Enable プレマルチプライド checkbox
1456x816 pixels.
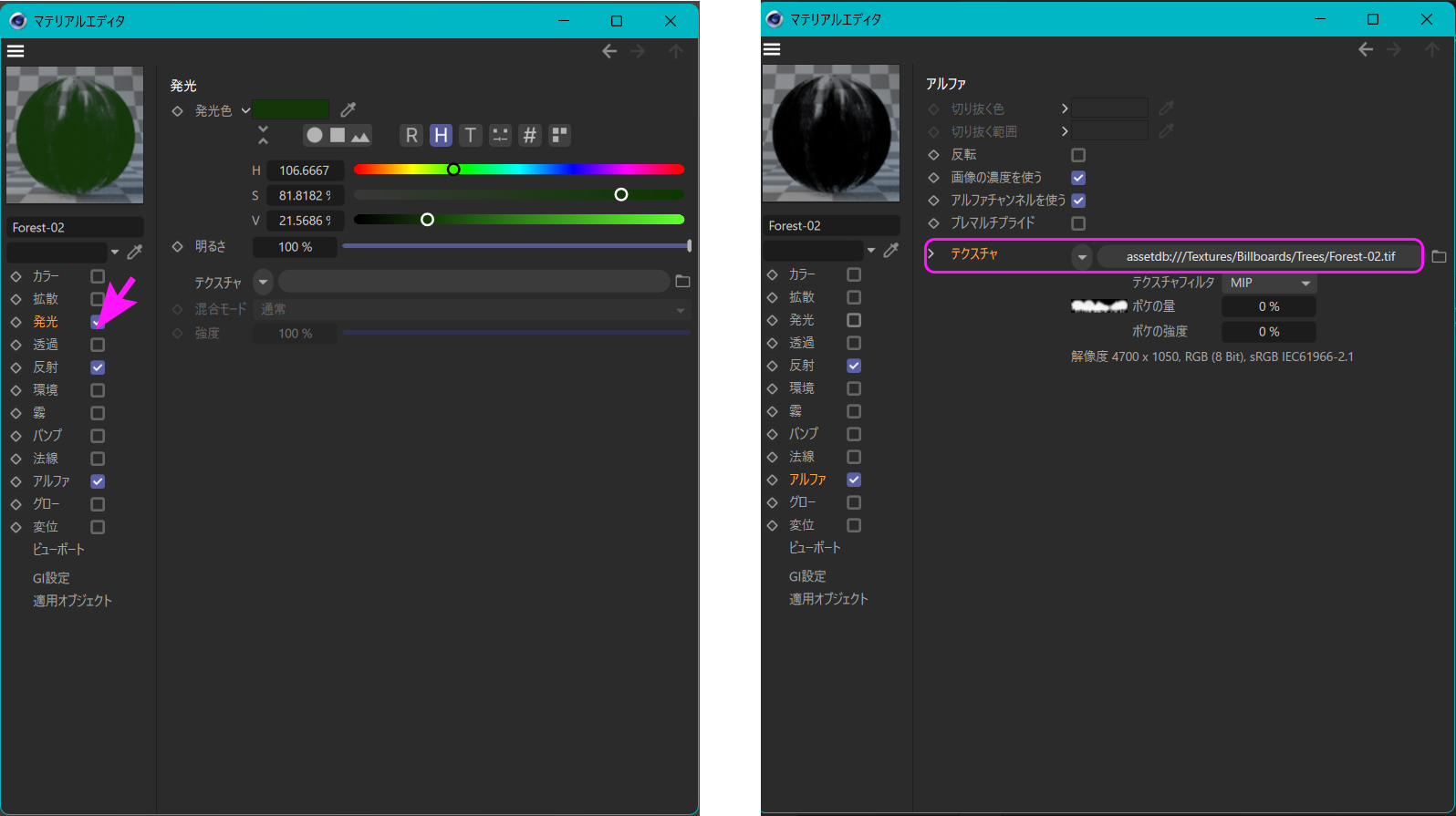pos(1078,223)
